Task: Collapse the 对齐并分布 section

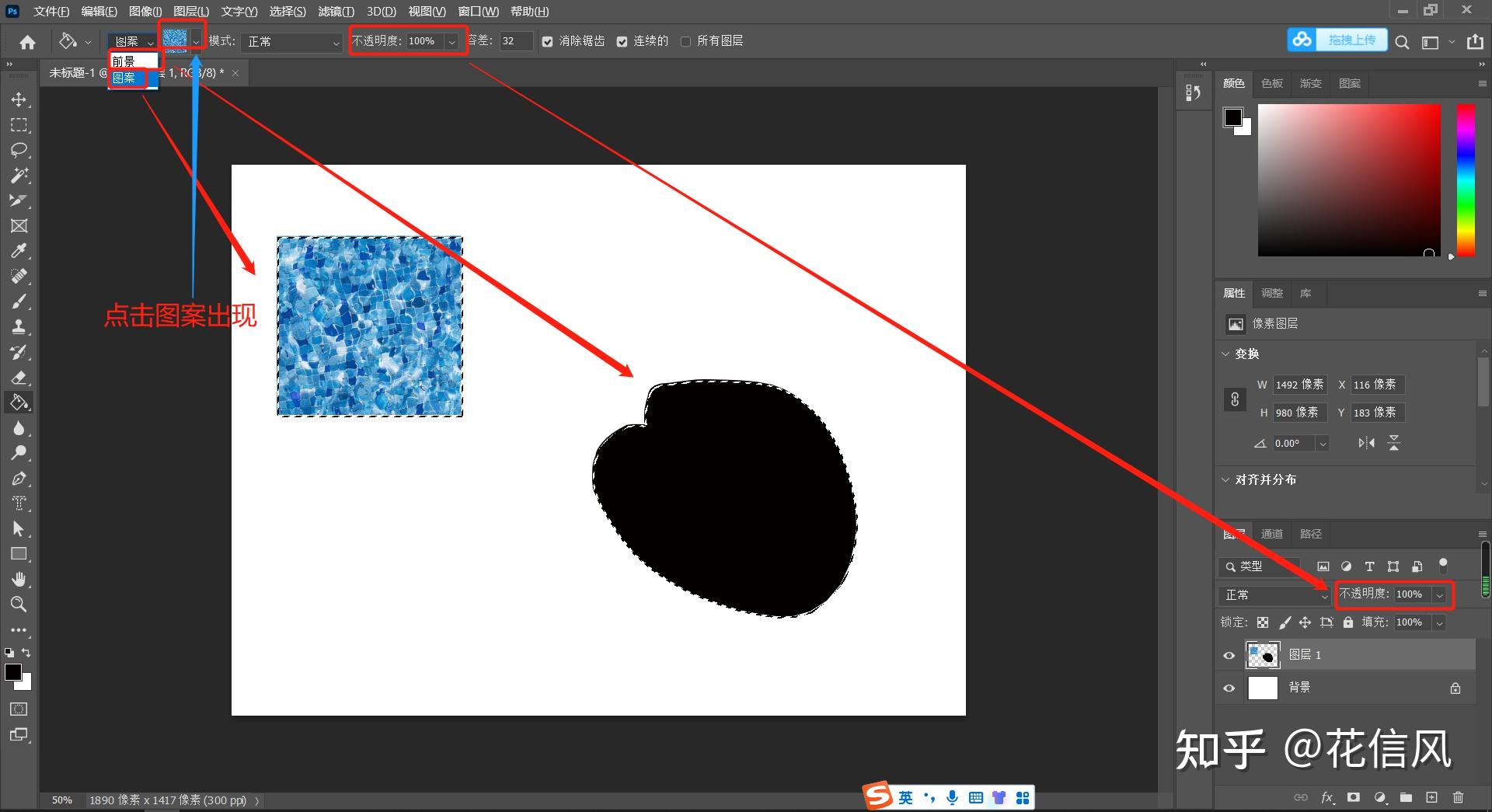Action: coord(1225,479)
